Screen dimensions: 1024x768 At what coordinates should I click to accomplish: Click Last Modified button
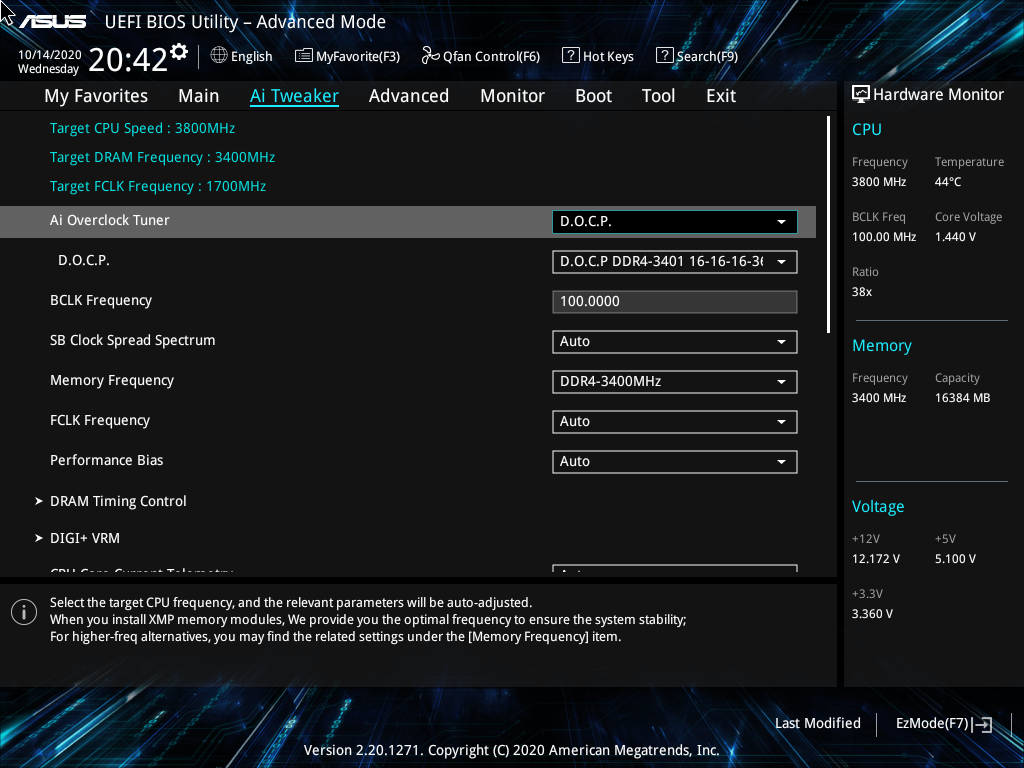(x=818, y=723)
